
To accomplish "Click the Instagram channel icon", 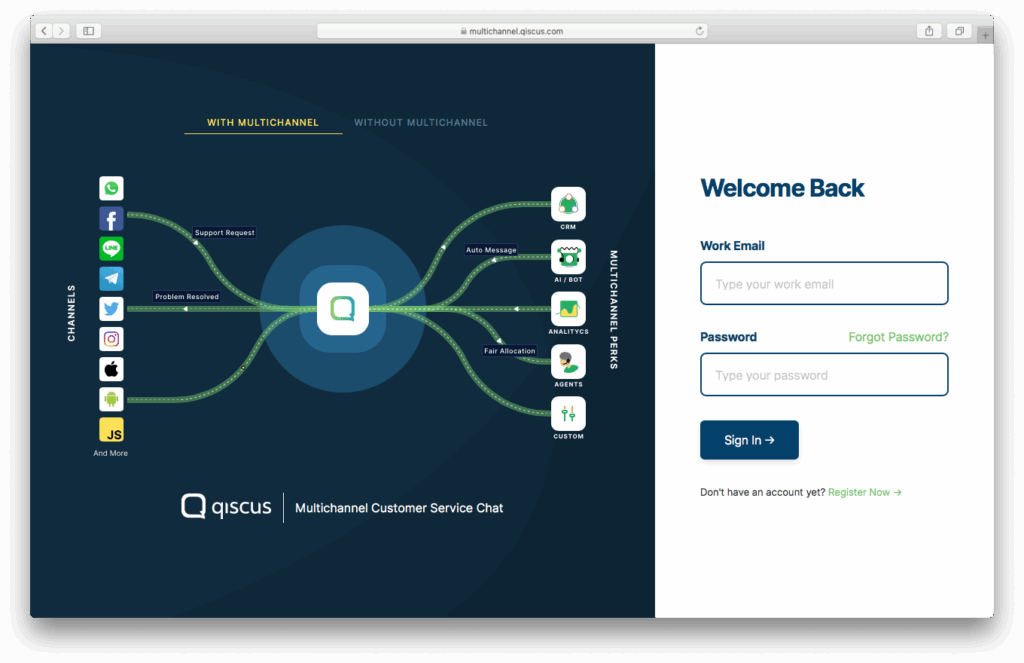I will [x=111, y=338].
